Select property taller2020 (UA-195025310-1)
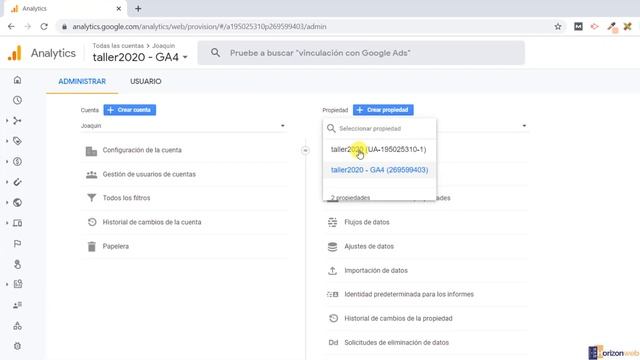 (378, 149)
